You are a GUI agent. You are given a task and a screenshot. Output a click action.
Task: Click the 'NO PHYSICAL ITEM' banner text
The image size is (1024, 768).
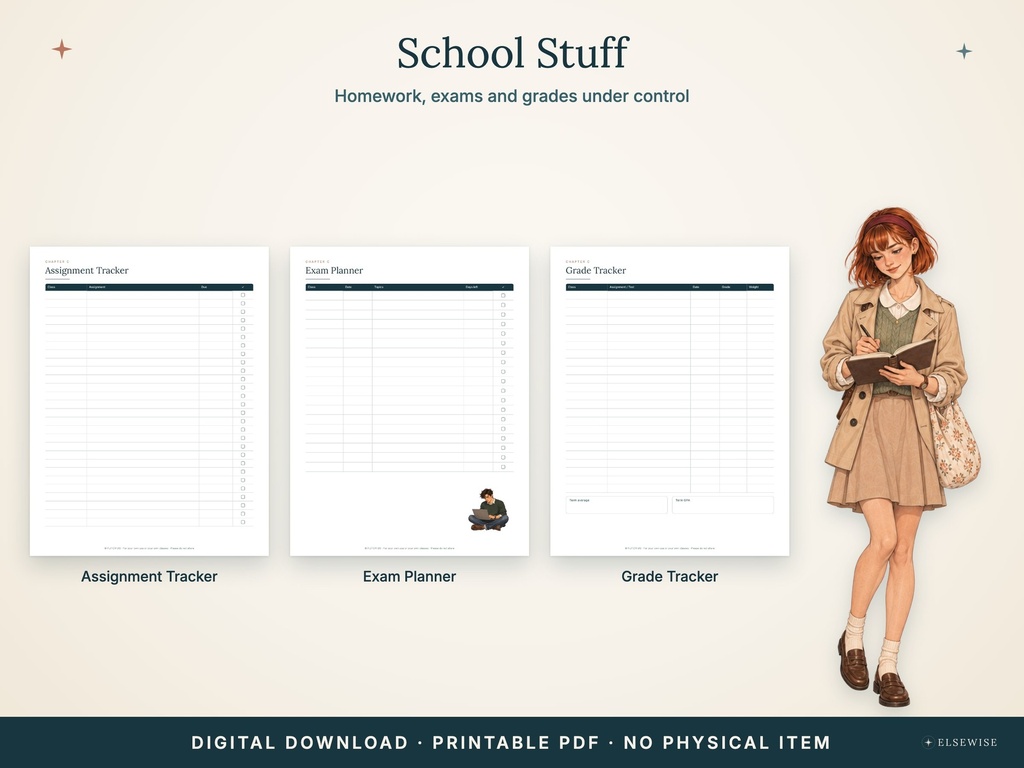pos(727,743)
